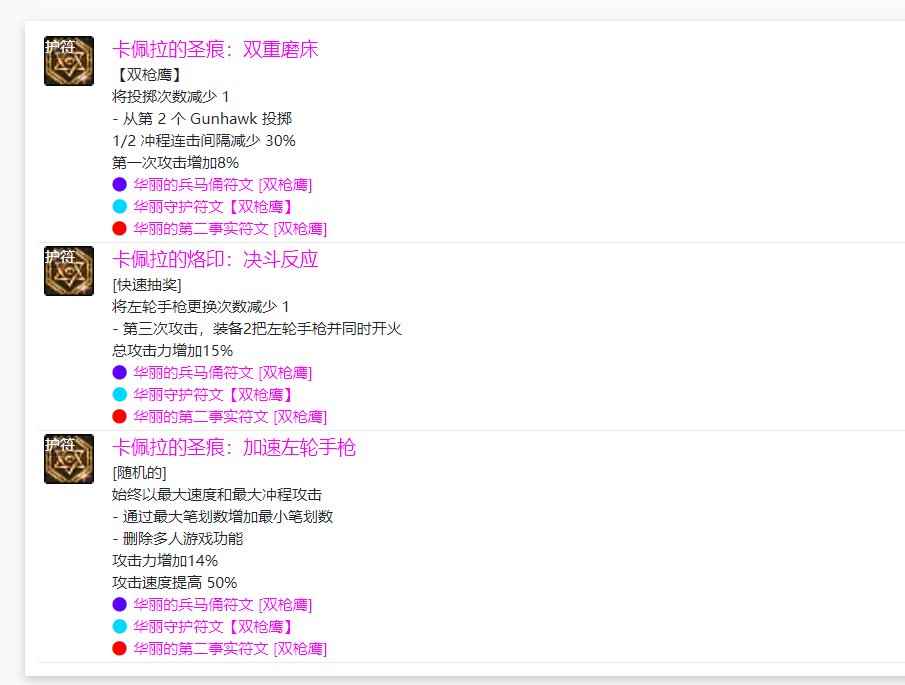Select text 第一次攻击增加8%
This screenshot has height=685, width=905.
[x=175, y=162]
